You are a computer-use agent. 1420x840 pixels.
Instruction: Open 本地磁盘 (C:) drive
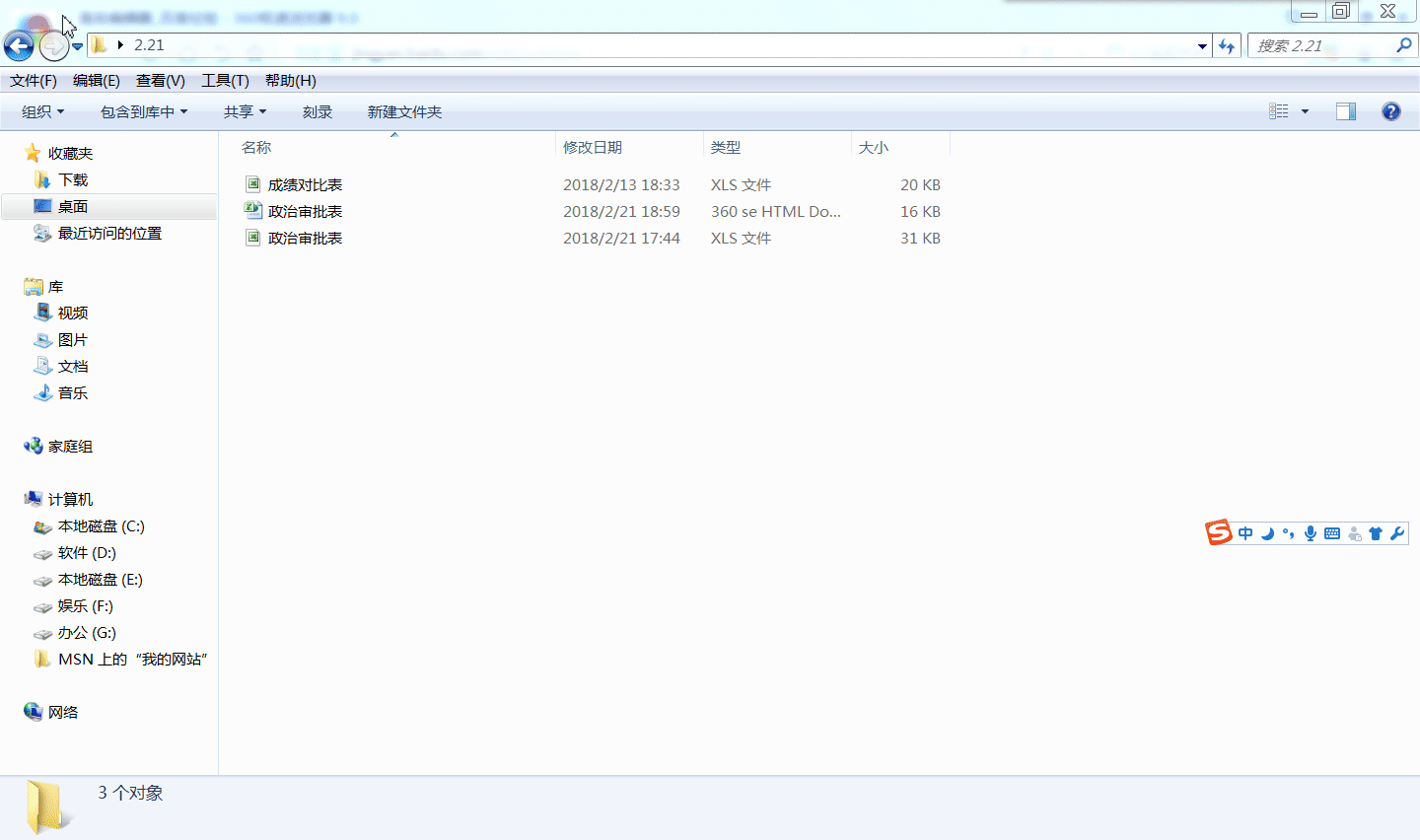101,526
